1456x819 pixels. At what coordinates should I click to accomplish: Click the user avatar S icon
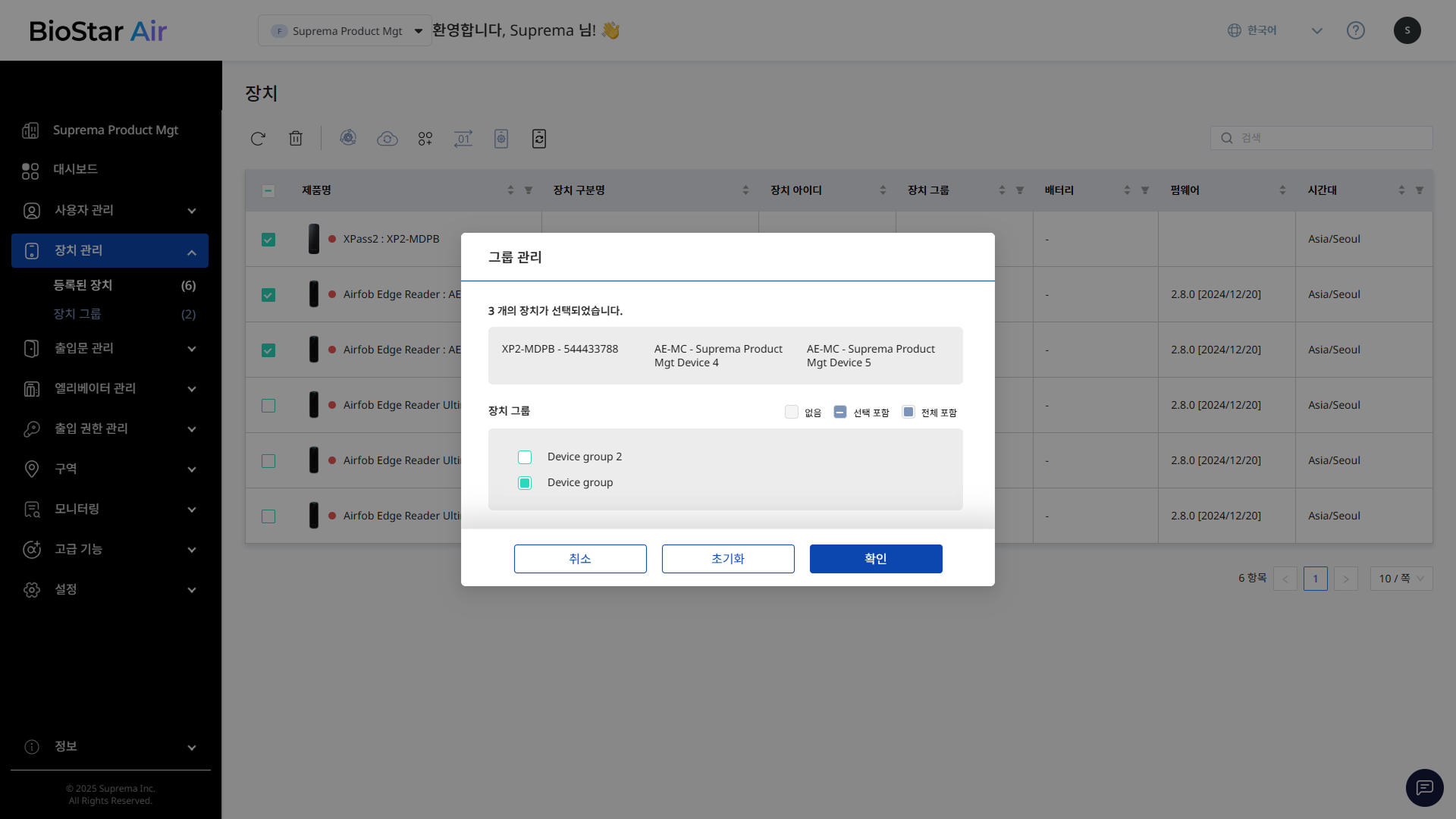(x=1407, y=30)
